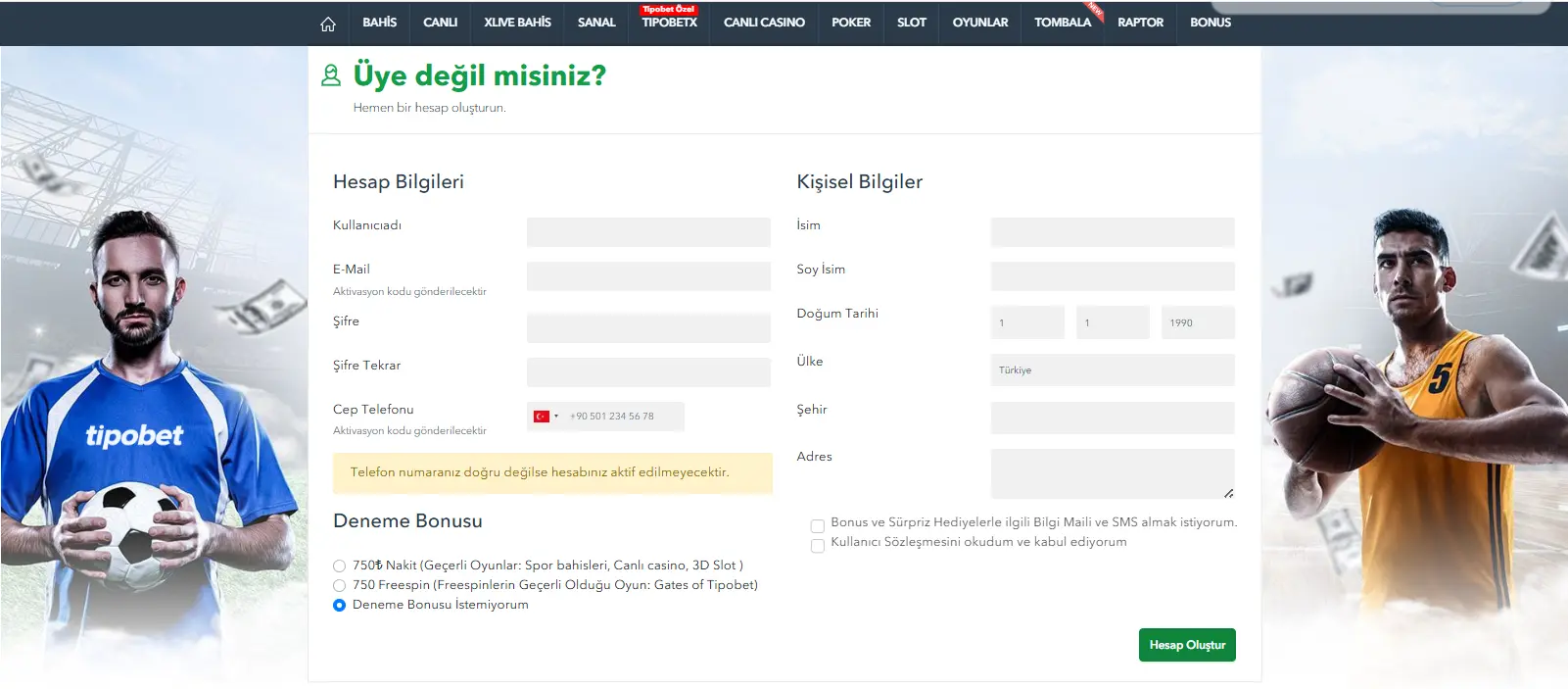Screen dimensions: 1568x689
Task: Open the TOMBALA section
Action: tap(1063, 23)
